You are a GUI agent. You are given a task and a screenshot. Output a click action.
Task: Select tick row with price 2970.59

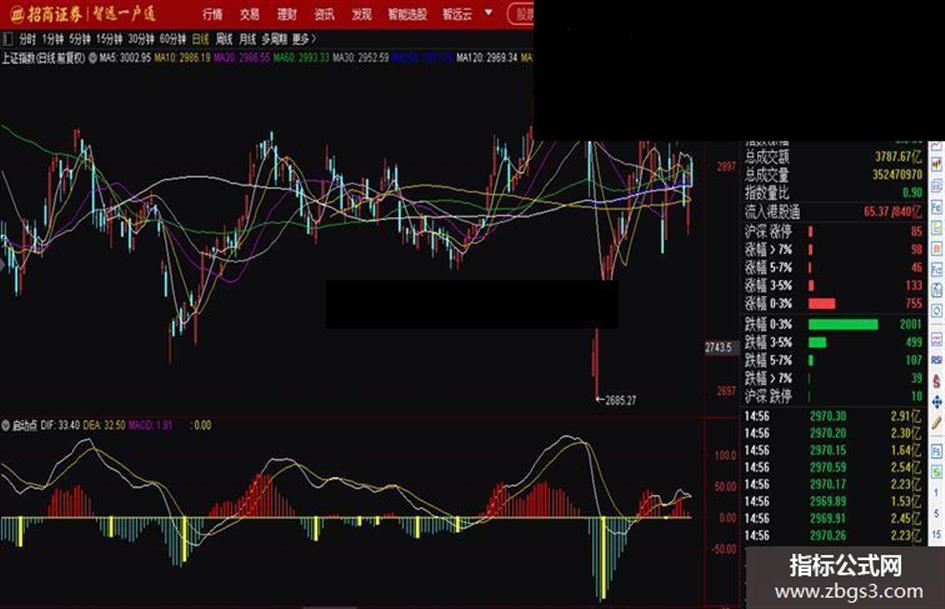pos(834,467)
